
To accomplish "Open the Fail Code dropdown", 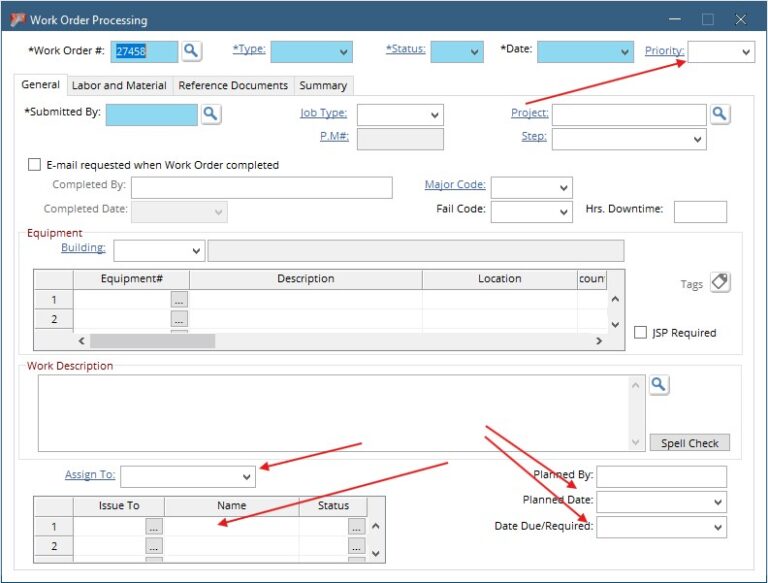I will click(x=563, y=212).
